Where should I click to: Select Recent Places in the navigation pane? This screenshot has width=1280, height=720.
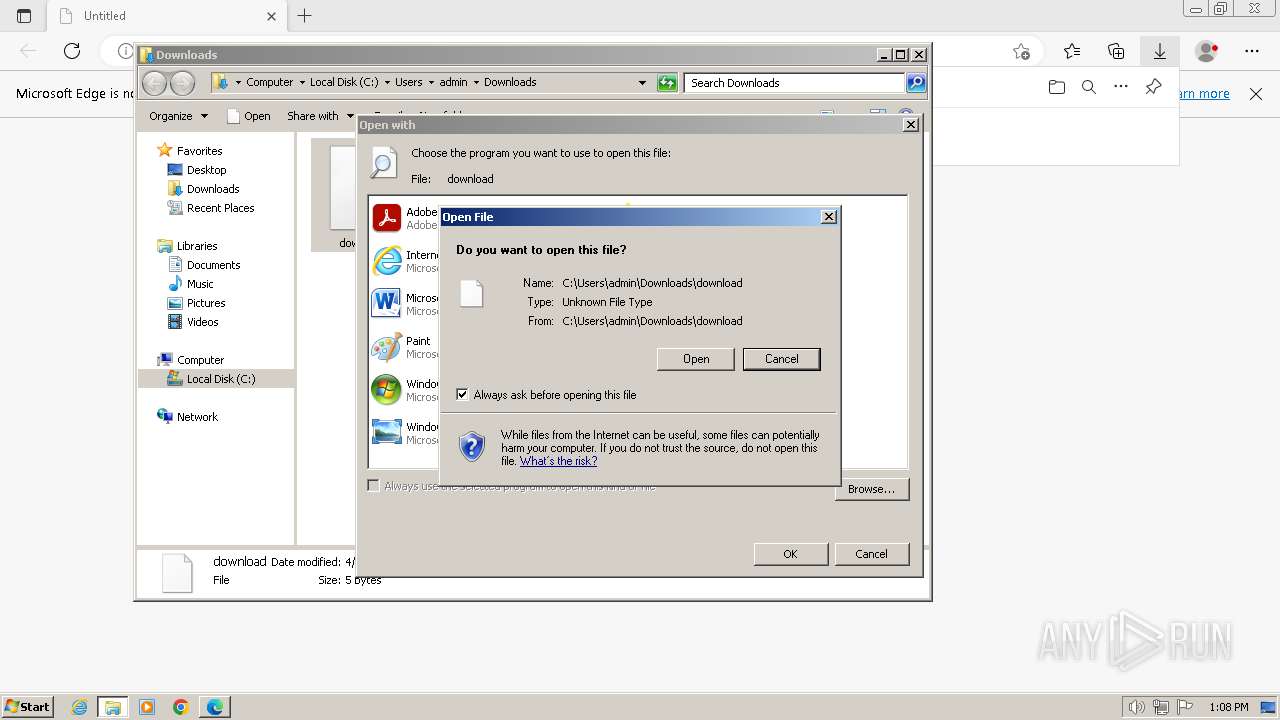(x=220, y=208)
